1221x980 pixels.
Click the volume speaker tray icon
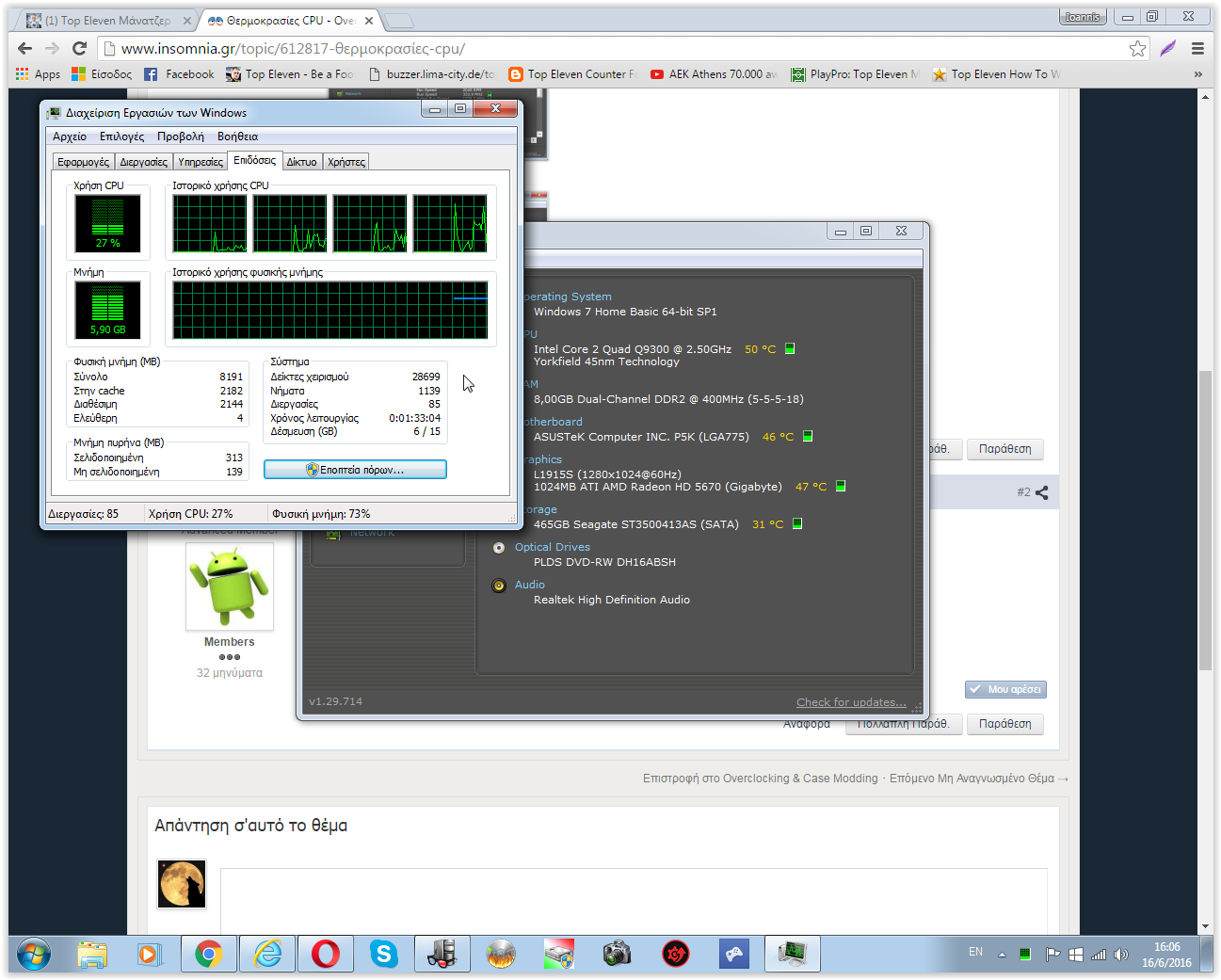pyautogui.click(x=1120, y=954)
